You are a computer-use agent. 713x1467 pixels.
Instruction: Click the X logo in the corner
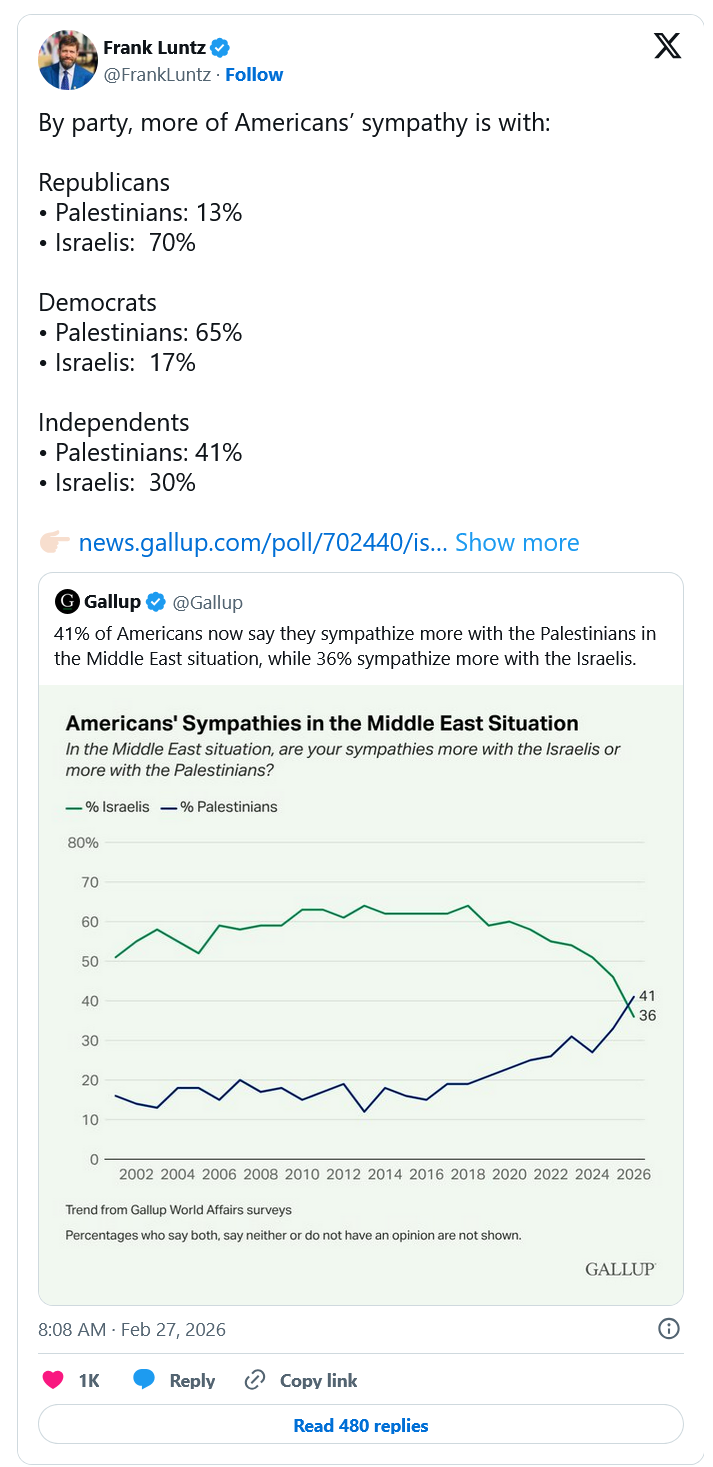coord(668,45)
